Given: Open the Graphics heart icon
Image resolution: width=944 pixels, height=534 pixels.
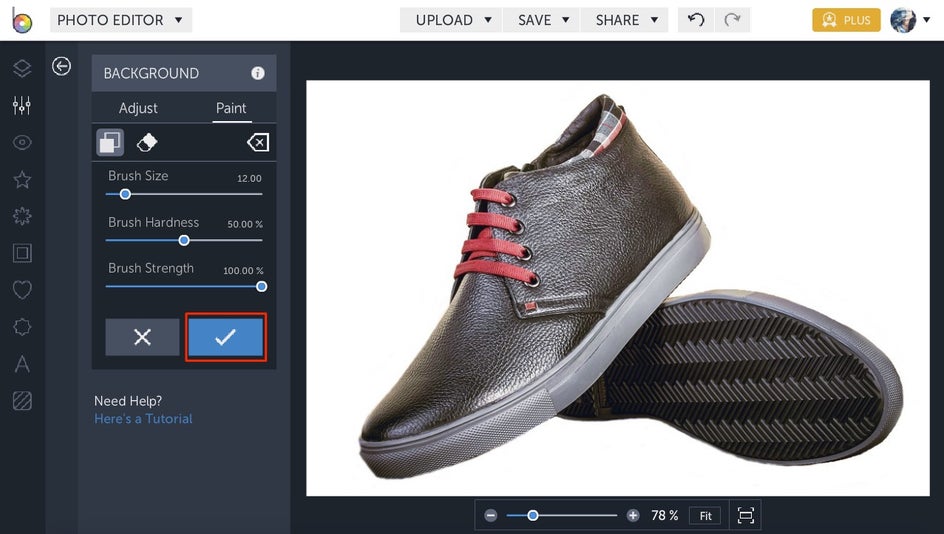Looking at the screenshot, I should pos(22,290).
